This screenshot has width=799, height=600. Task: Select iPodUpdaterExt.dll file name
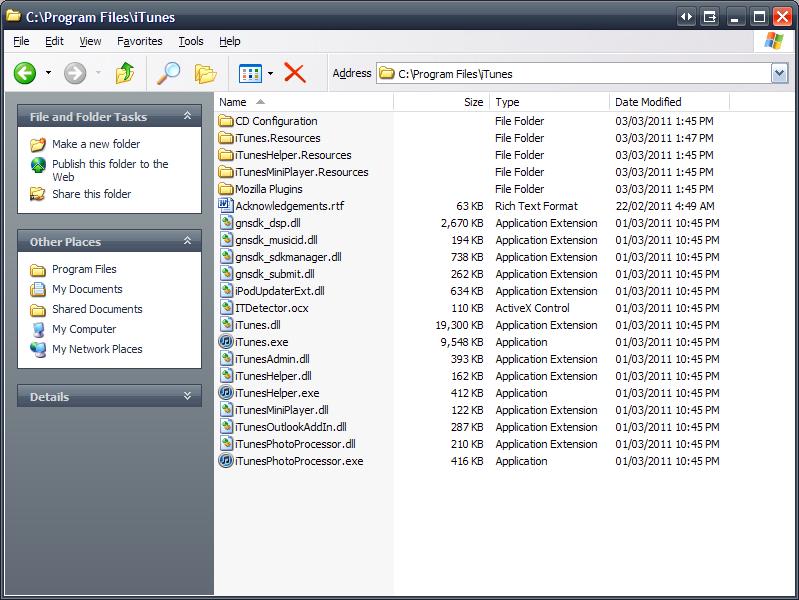click(x=280, y=291)
